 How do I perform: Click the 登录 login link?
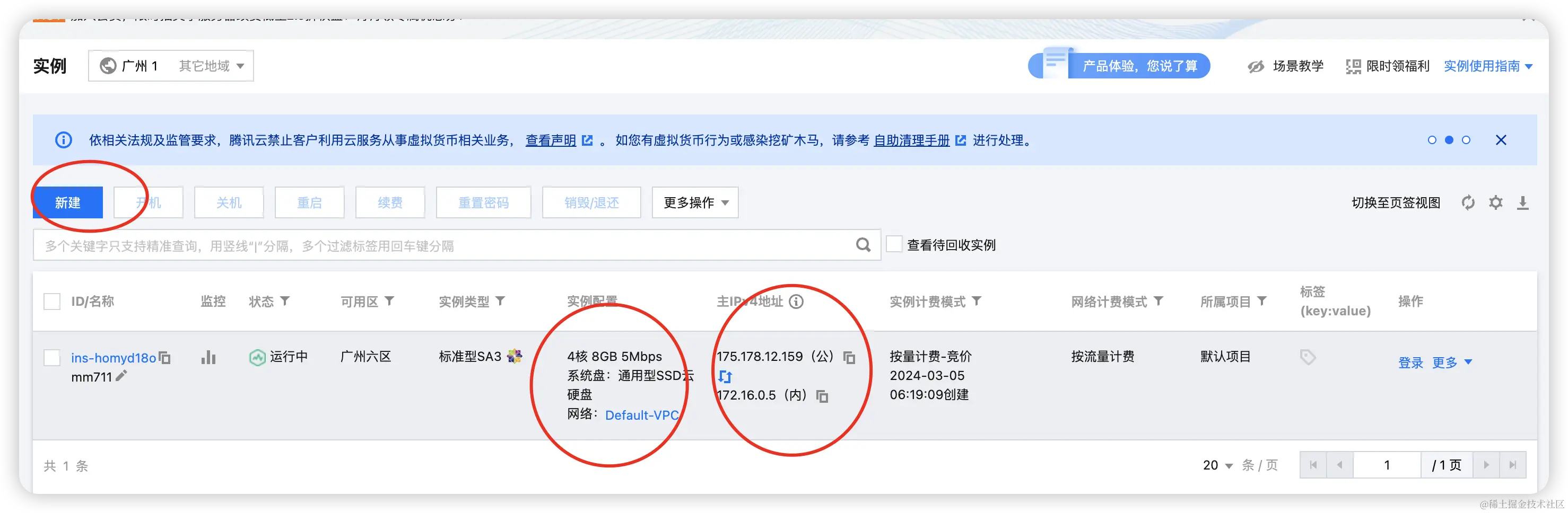pos(1410,363)
